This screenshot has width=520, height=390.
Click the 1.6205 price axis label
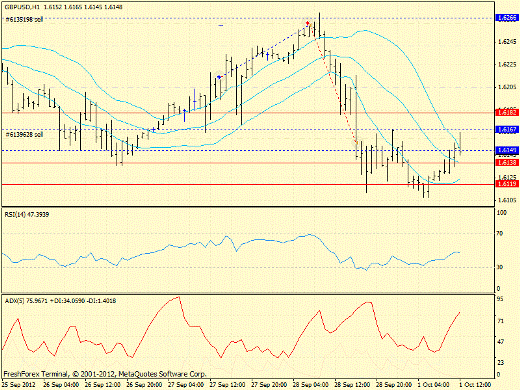tap(507, 87)
